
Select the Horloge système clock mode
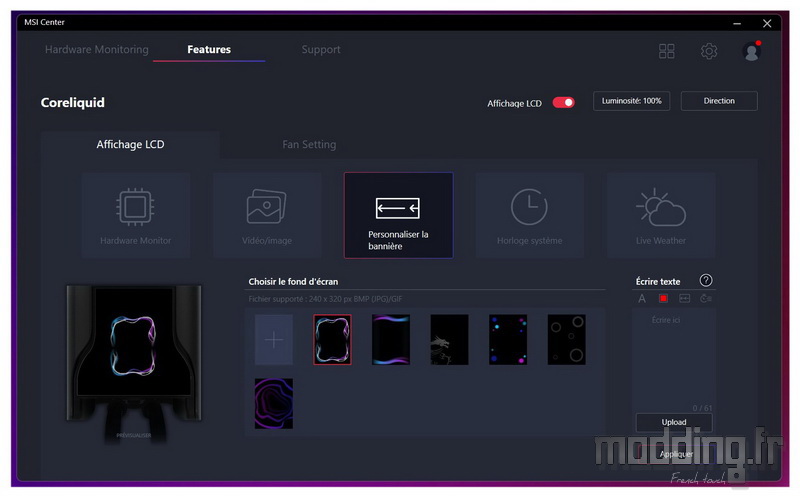click(x=530, y=215)
